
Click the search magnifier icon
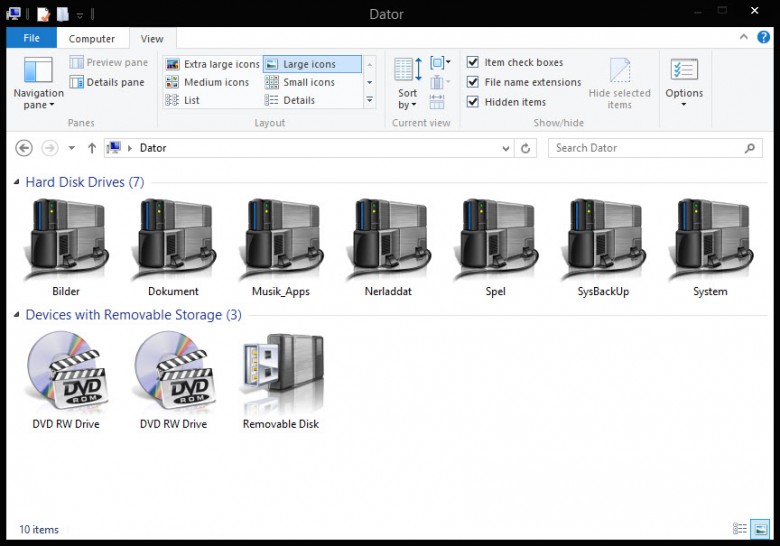point(750,148)
